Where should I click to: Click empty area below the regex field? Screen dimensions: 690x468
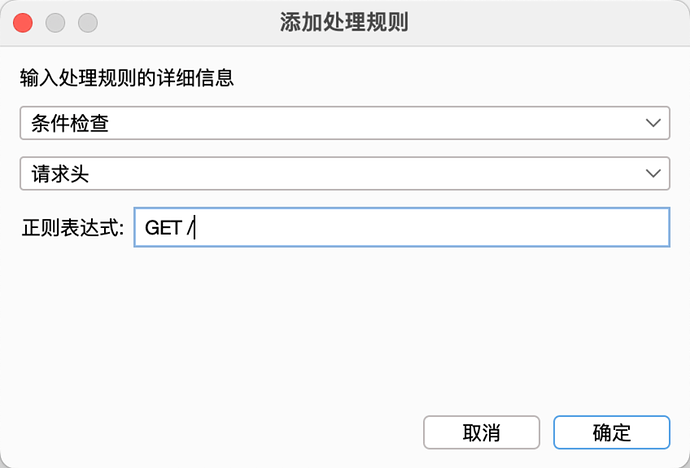tap(344, 320)
